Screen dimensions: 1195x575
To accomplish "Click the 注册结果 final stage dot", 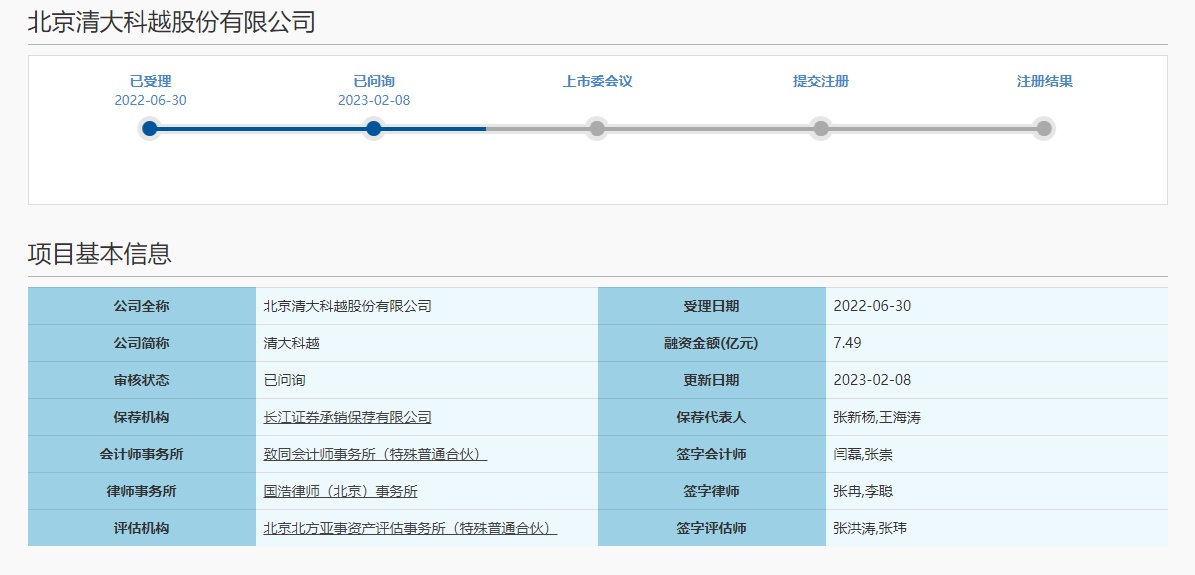I will pos(1044,128).
